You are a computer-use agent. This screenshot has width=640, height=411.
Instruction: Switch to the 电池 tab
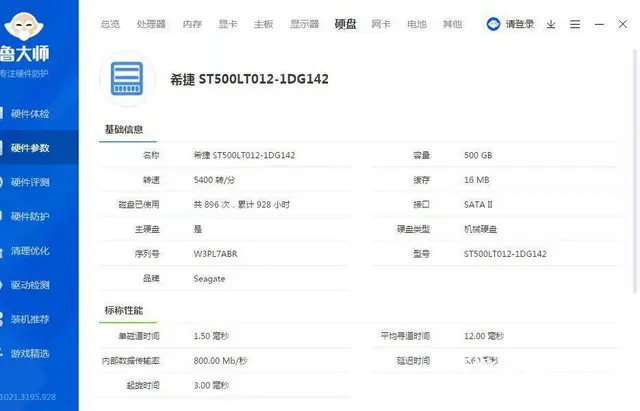click(x=417, y=24)
